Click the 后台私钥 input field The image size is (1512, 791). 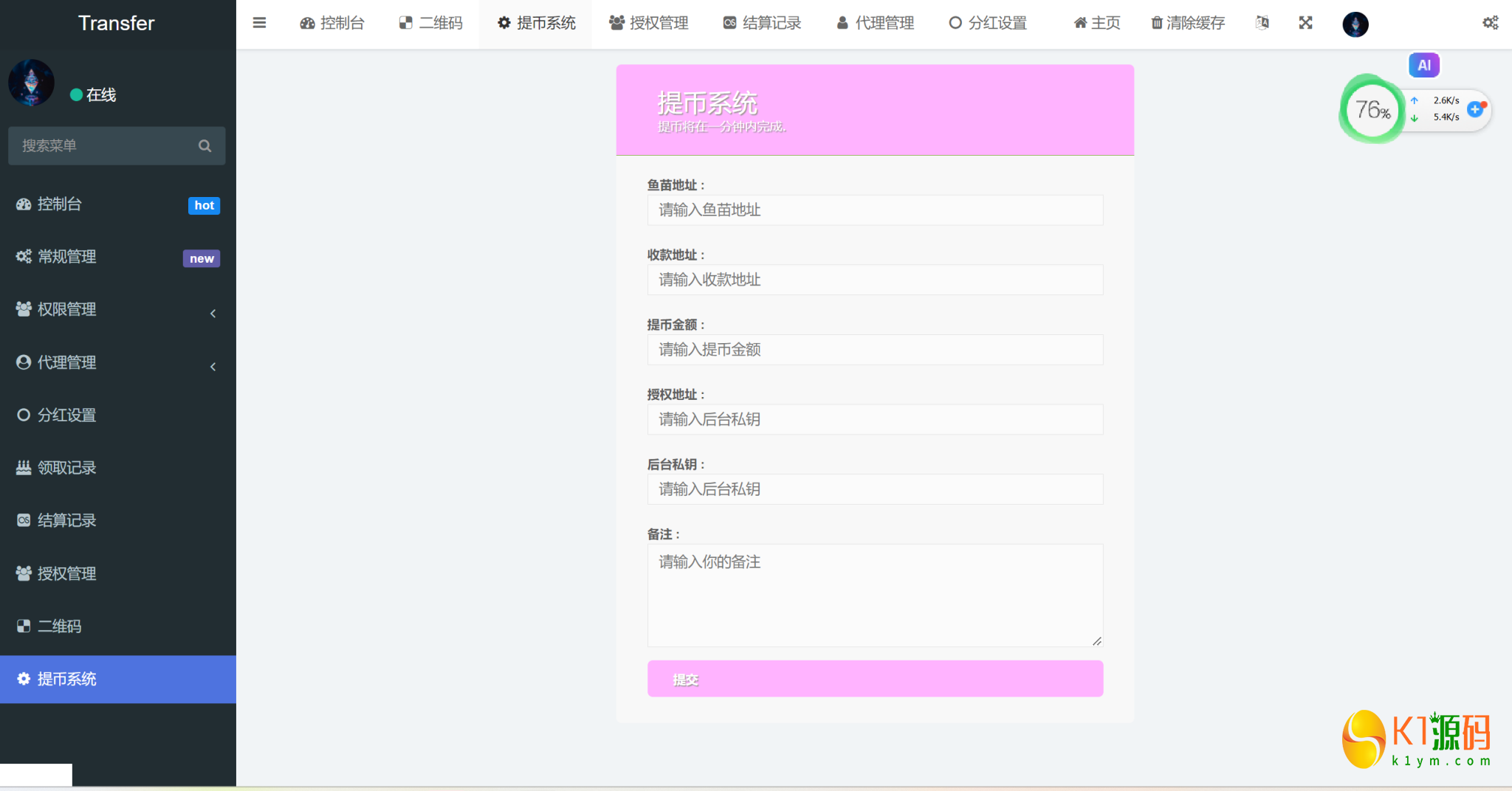pyautogui.click(x=875, y=489)
